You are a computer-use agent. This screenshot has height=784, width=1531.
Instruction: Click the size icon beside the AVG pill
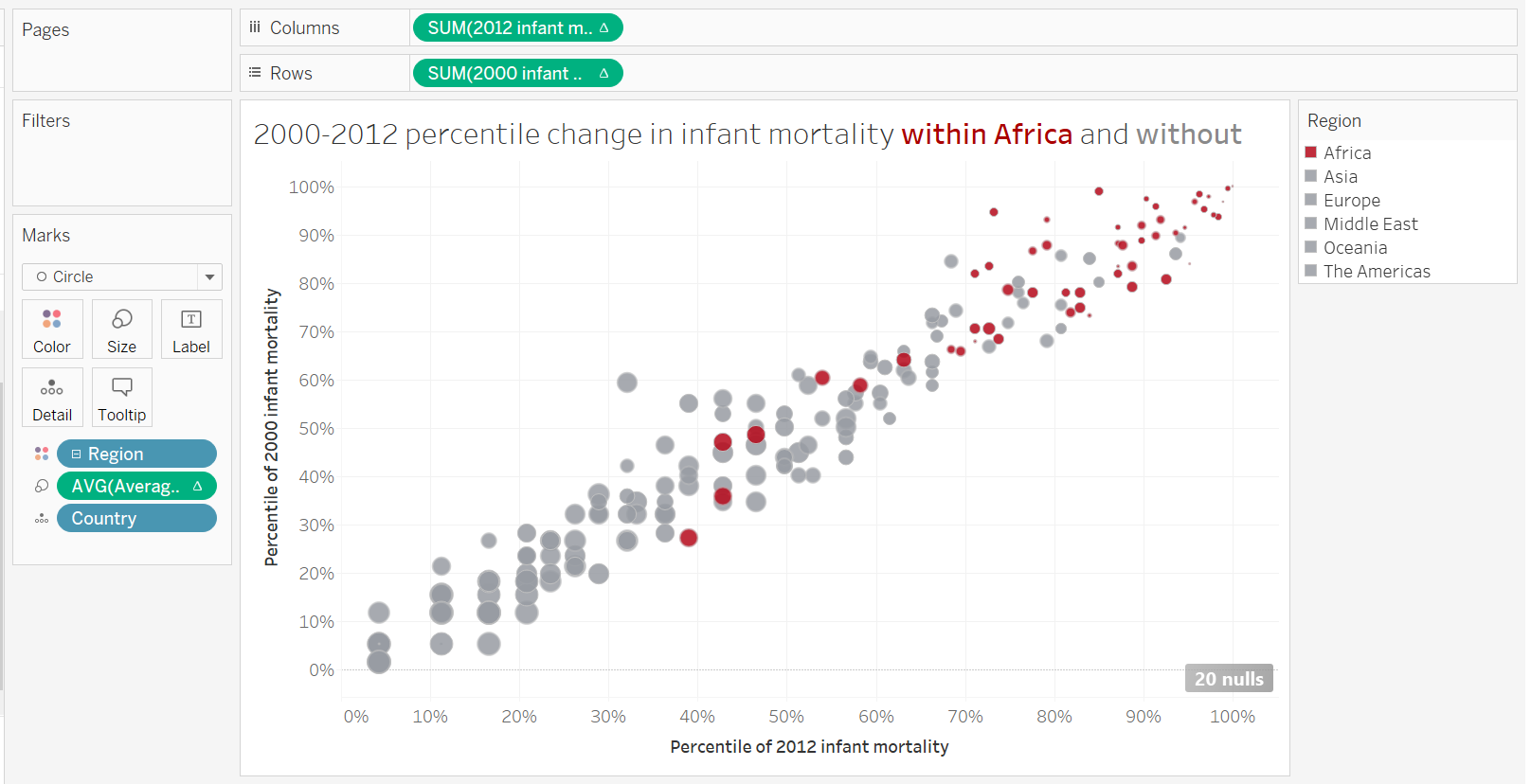41,486
